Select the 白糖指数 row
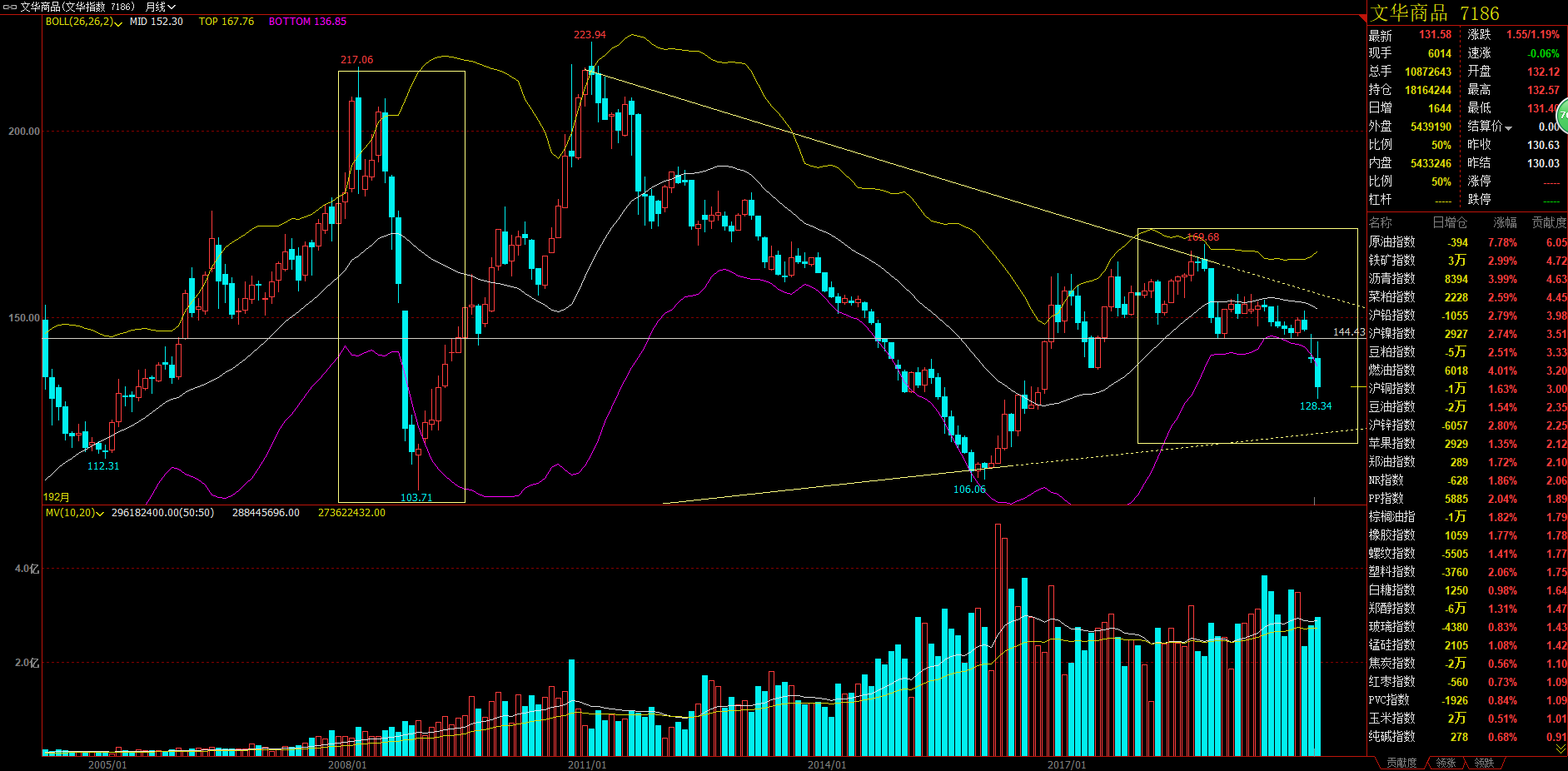Screen dimensions: 1568x771 [1467, 590]
